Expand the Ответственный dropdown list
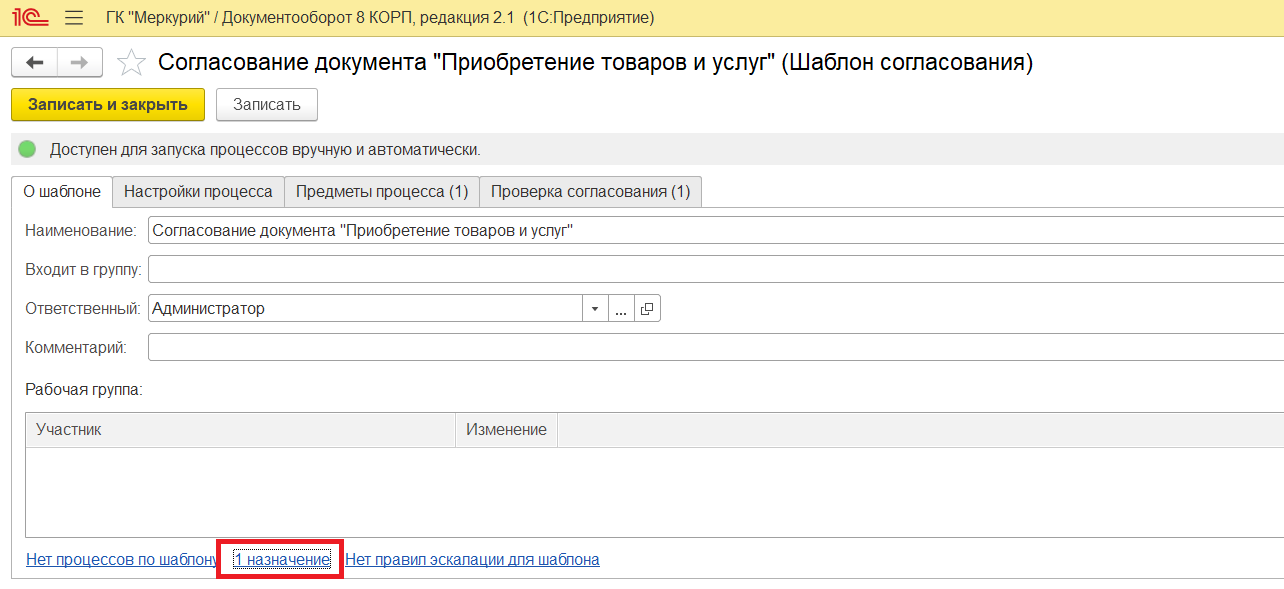 click(x=595, y=309)
